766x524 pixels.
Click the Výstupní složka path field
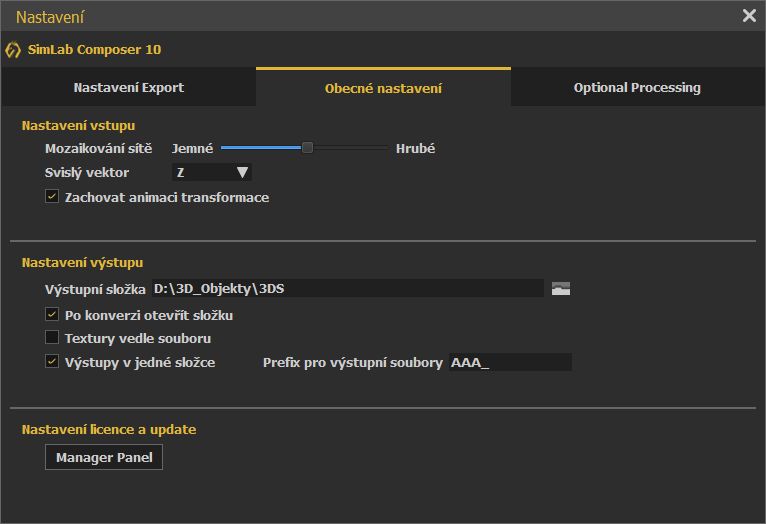point(348,289)
